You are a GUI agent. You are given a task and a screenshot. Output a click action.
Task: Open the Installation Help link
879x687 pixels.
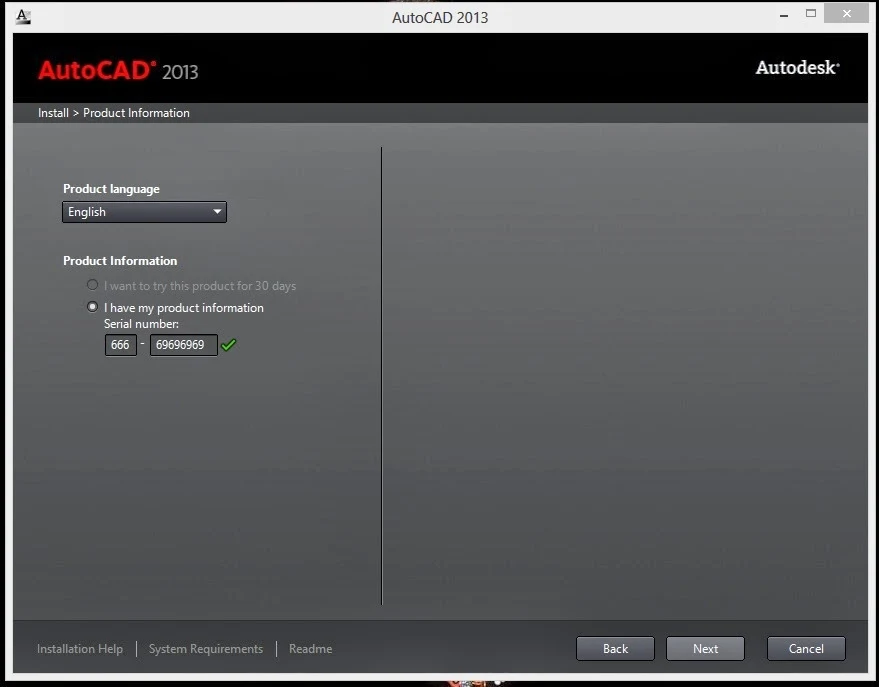[80, 649]
